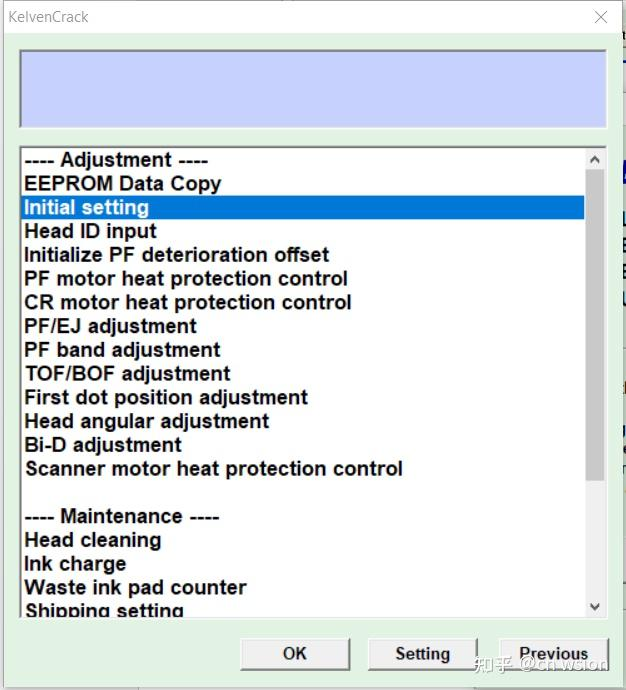626x690 pixels.
Task: Choose First dot position adjustment
Action: (x=165, y=397)
